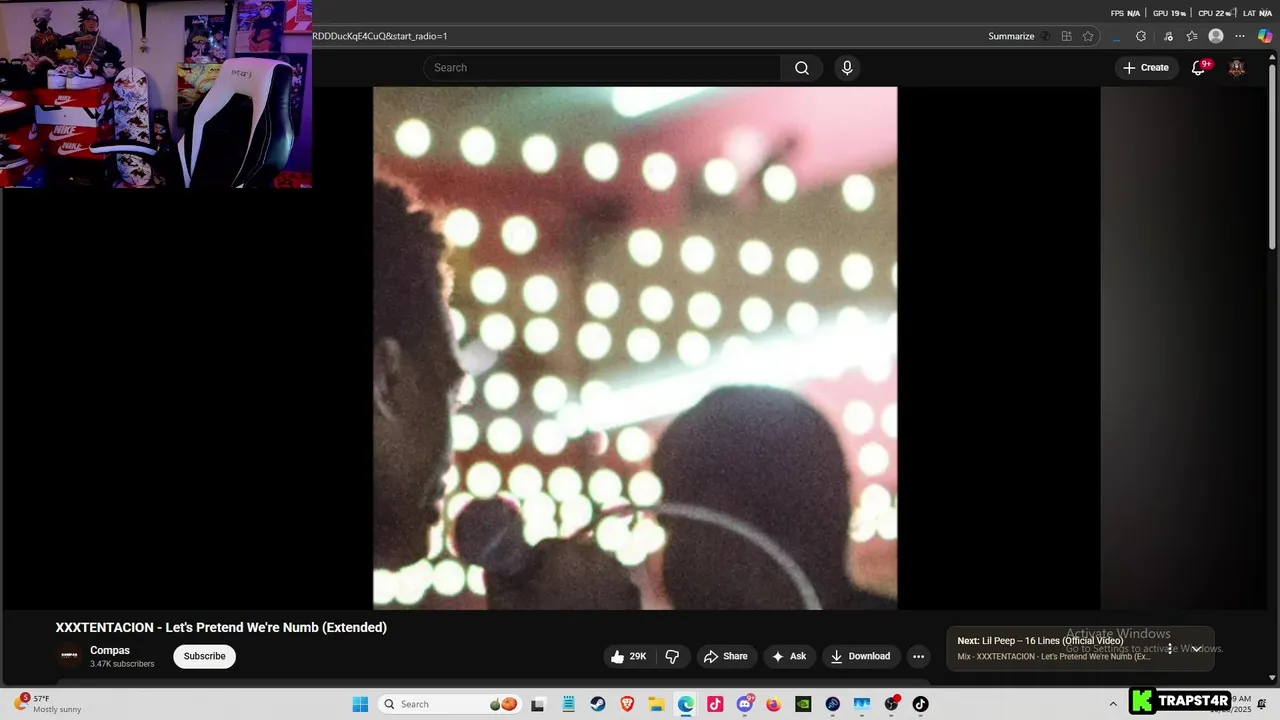1280x720 pixels.
Task: Open Edge settings and more menu
Action: click(1240, 36)
